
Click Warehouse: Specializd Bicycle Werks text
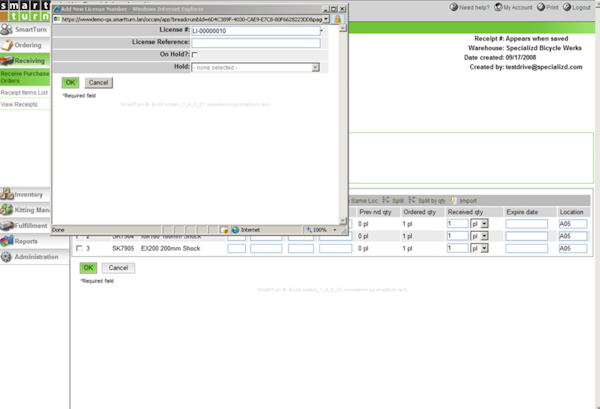coord(525,48)
